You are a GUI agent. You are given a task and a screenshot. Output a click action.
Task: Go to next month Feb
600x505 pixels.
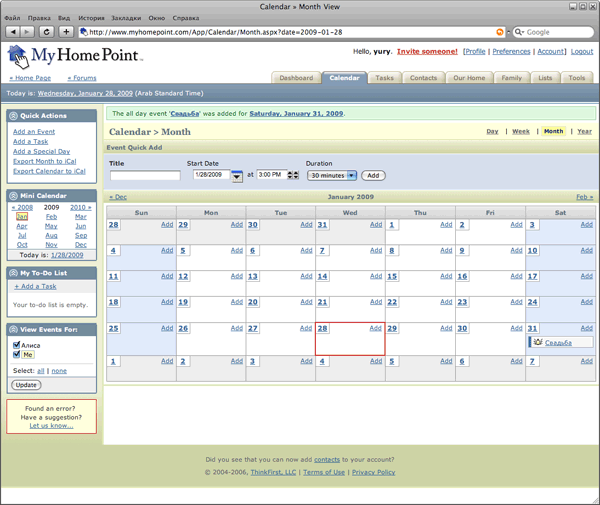585,197
